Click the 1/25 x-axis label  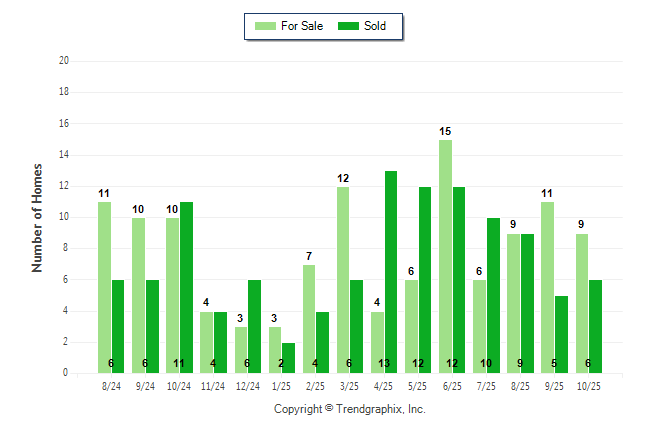point(281,385)
